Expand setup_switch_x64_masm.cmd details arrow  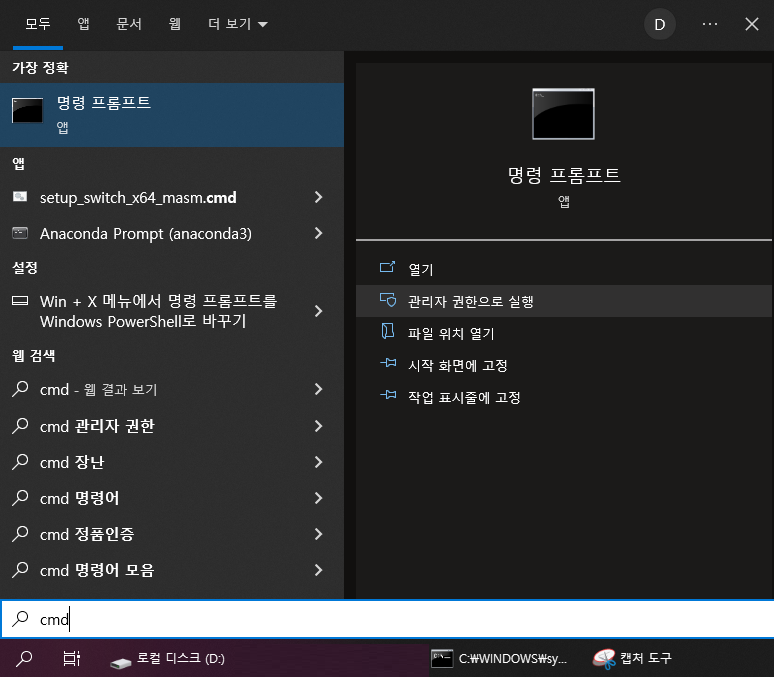click(x=318, y=198)
